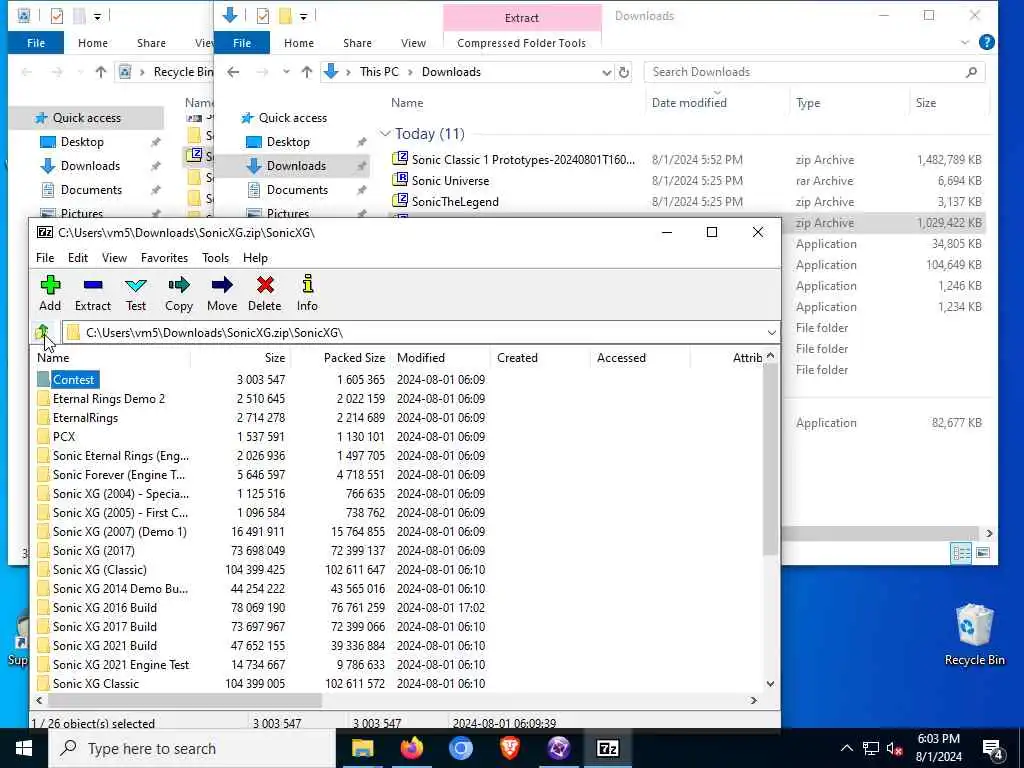Run Test on the archive in 7-Zip
This screenshot has height=768, width=1024.
(136, 293)
